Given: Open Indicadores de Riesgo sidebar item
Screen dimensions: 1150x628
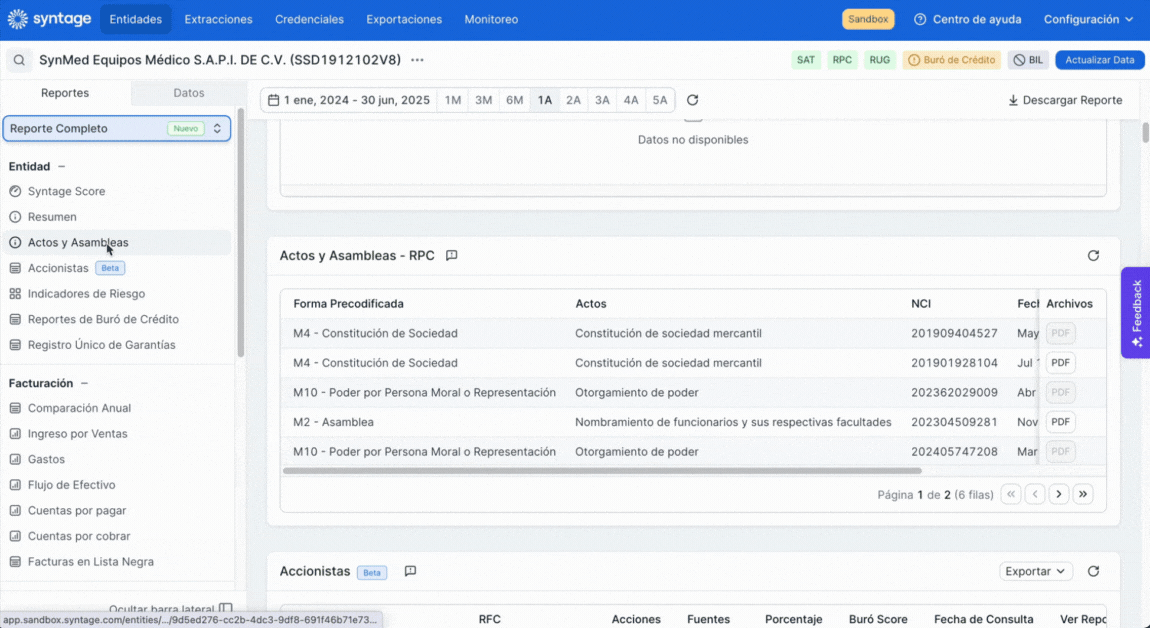Looking at the screenshot, I should click(x=115, y=293).
